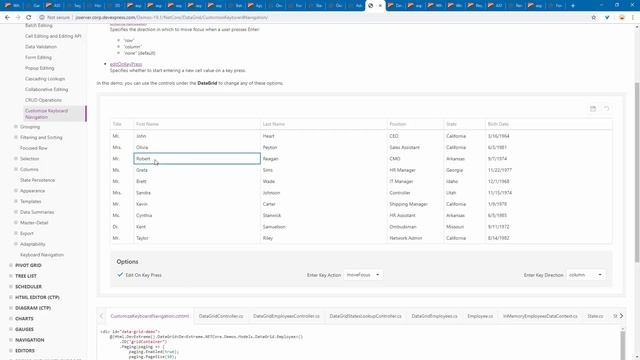Toggle the Edit On Key Press checkbox

(x=120, y=275)
